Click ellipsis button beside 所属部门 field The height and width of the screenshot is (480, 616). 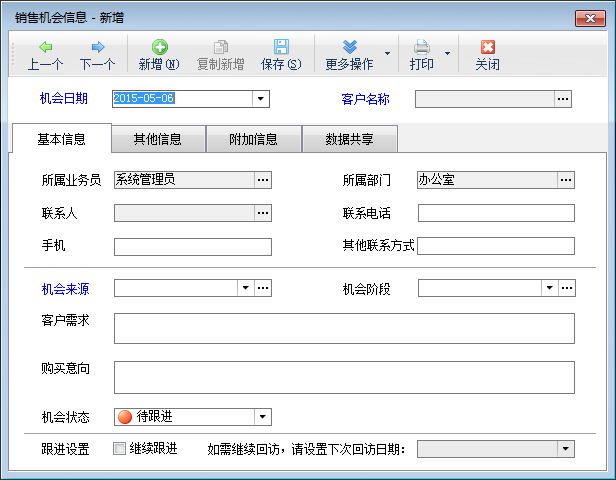click(566, 180)
